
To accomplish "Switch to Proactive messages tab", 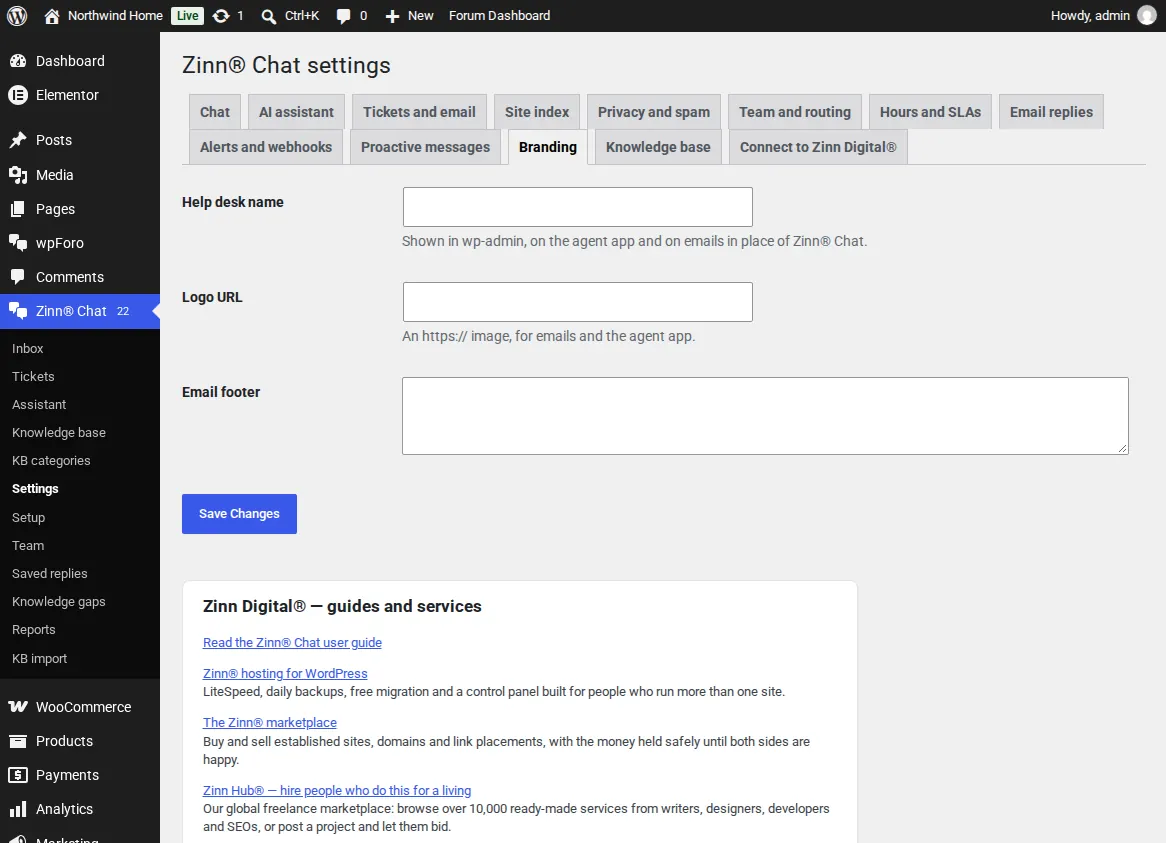I will [425, 146].
